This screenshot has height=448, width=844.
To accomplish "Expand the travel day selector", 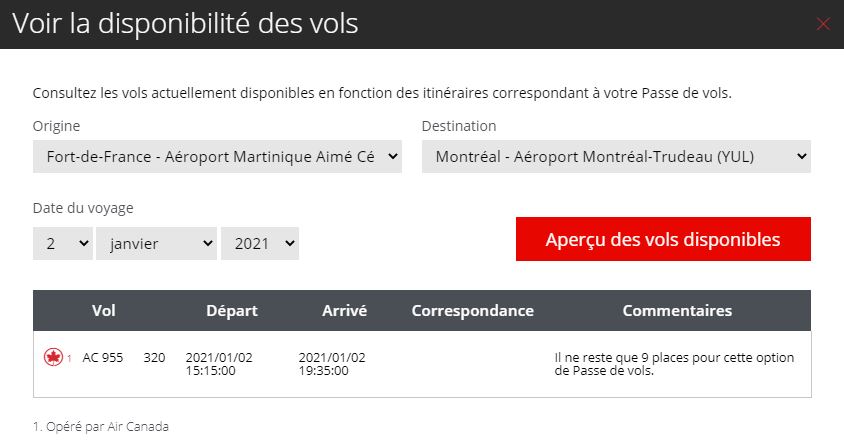I will (63, 242).
